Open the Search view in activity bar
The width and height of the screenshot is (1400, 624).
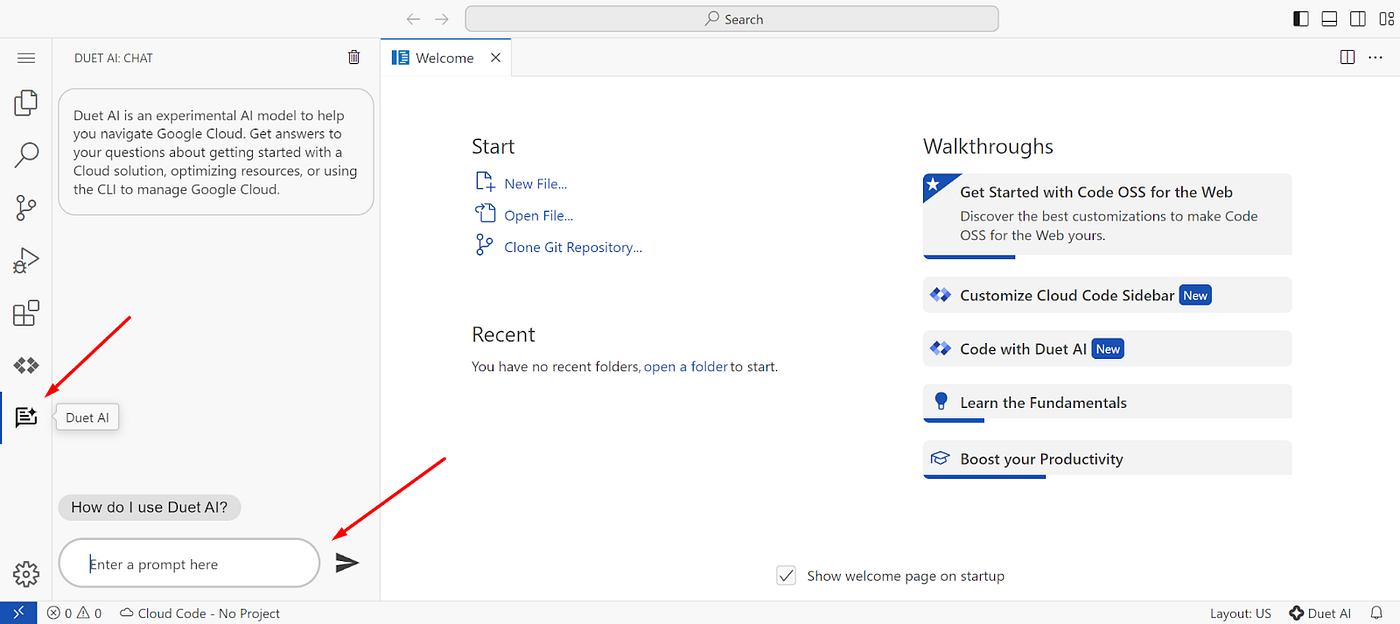26,155
